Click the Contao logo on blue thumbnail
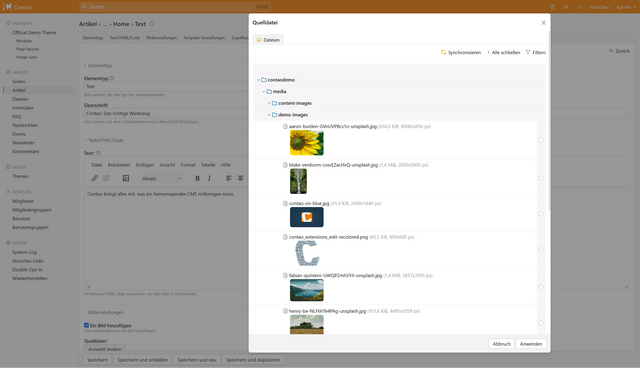This screenshot has height=368, width=640. point(307,217)
